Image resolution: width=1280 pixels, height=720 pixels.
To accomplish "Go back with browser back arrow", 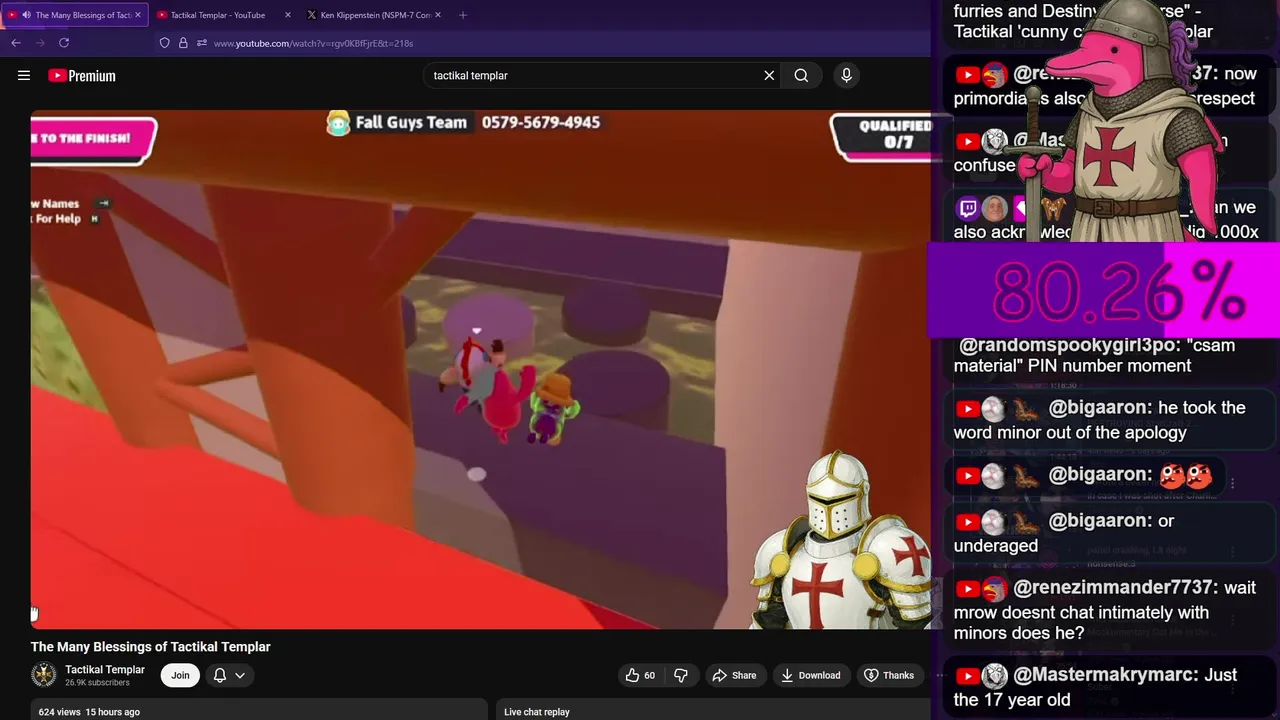I will 16,43.
